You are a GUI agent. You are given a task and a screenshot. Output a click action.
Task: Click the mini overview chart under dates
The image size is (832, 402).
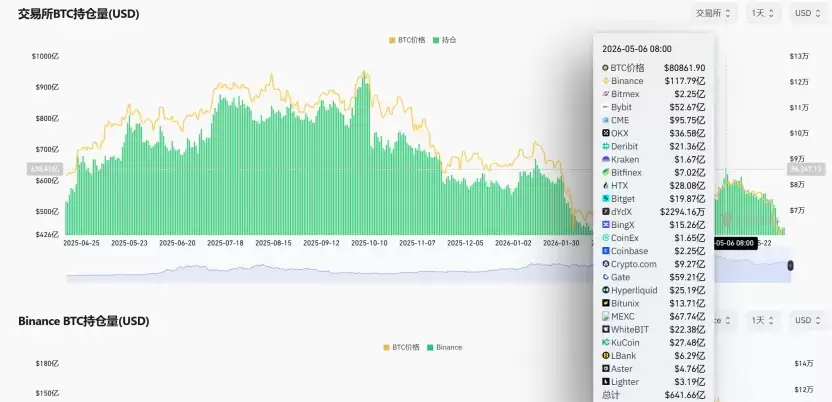[x=428, y=267]
